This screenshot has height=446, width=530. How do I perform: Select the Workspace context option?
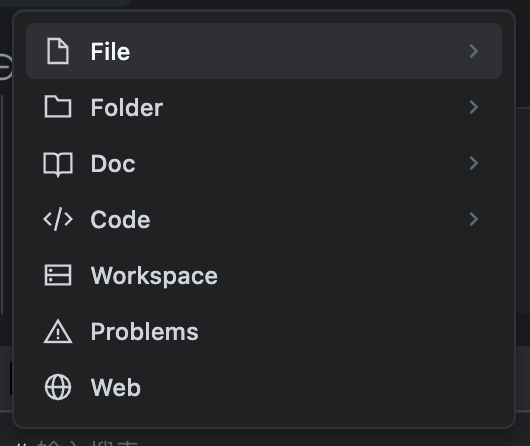coord(264,276)
